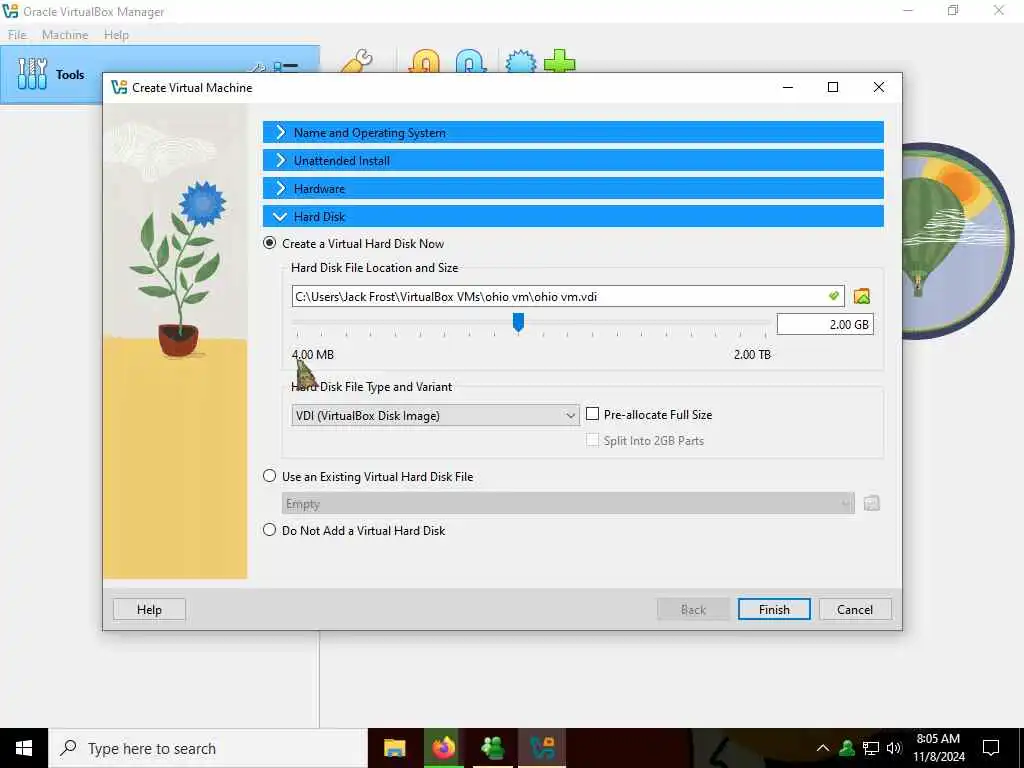Image resolution: width=1024 pixels, height=768 pixels.
Task: Click the Split Into 2GB Parts checkbox
Action: point(592,440)
